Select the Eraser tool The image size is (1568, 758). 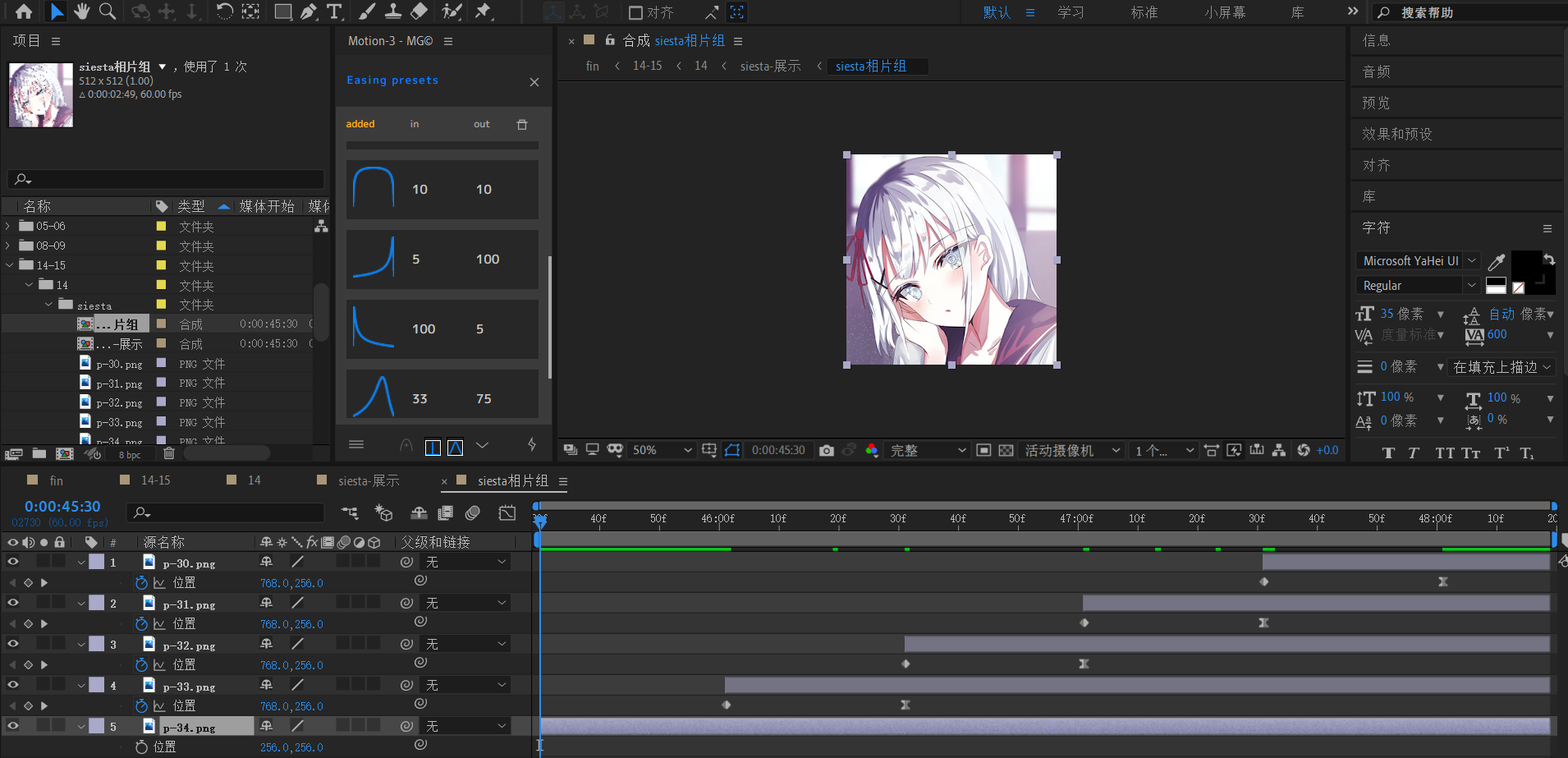[x=419, y=11]
